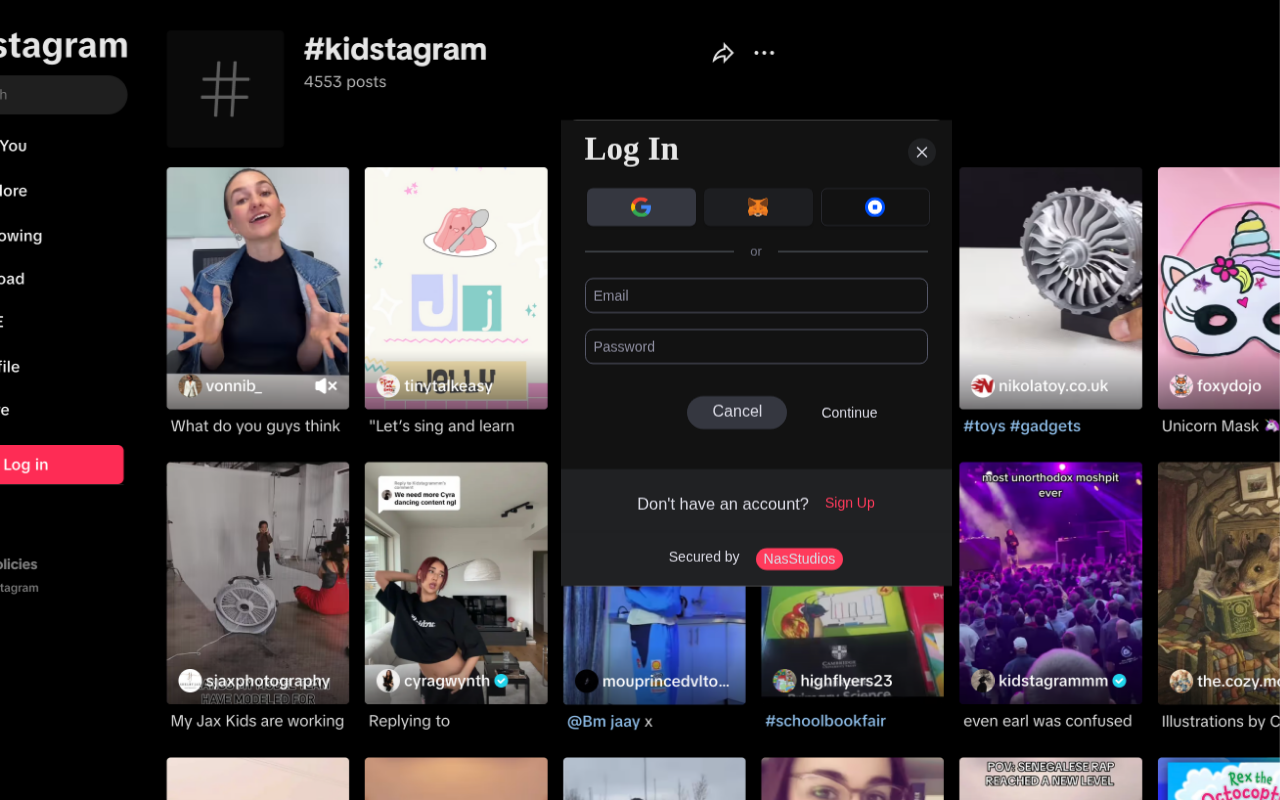Open the sjaxphotography photo studio video

258,583
